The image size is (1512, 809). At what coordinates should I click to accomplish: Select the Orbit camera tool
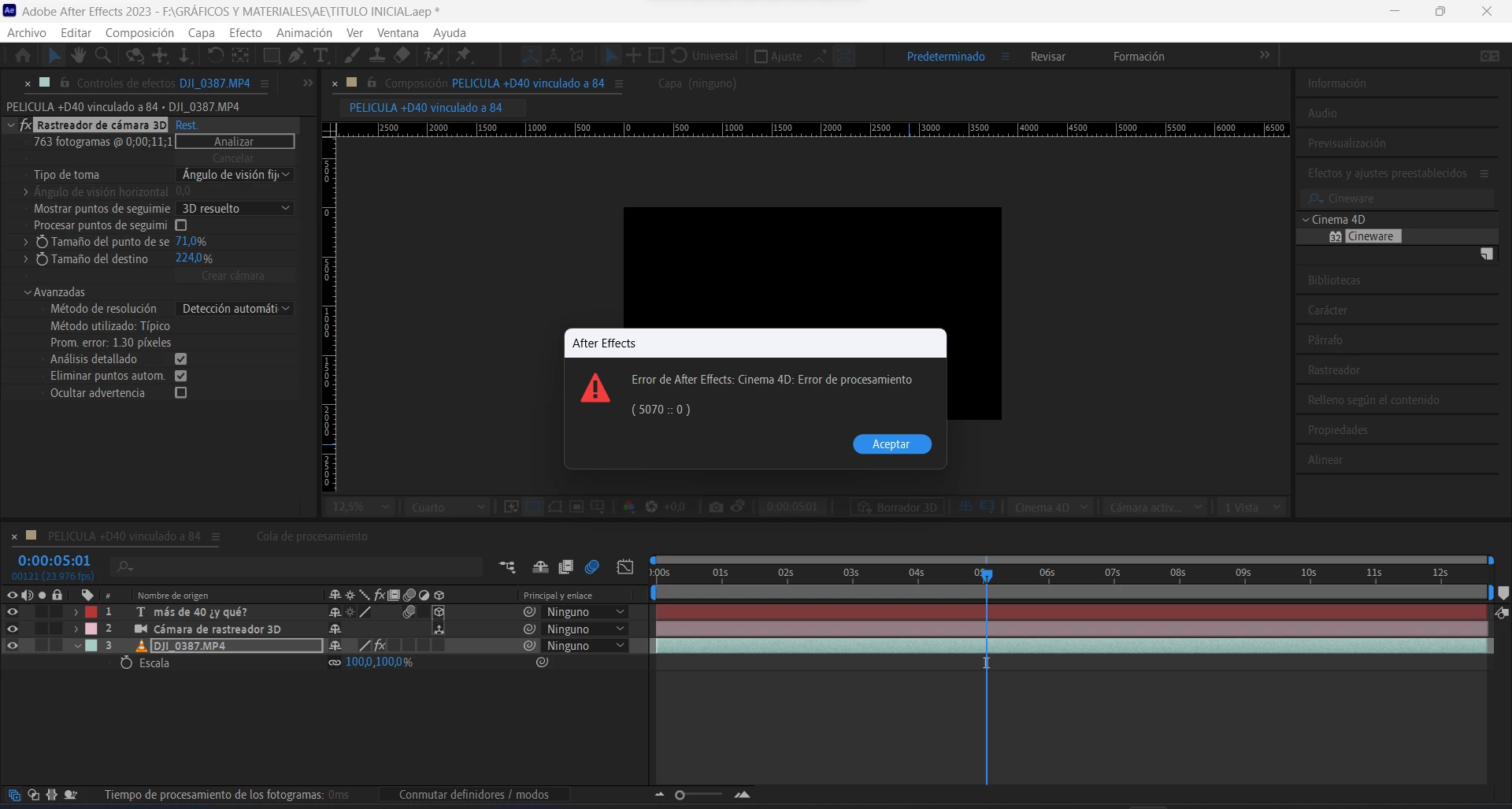point(135,55)
